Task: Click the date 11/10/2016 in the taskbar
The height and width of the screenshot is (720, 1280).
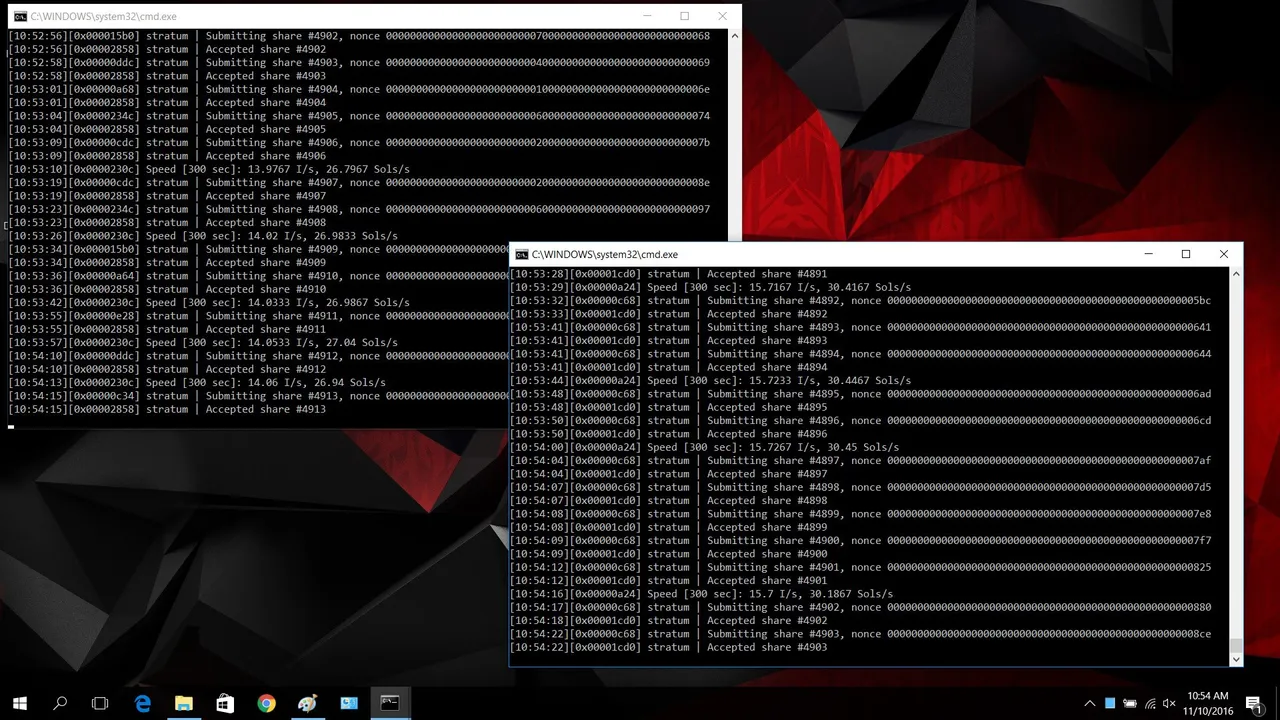Action: [1209, 711]
